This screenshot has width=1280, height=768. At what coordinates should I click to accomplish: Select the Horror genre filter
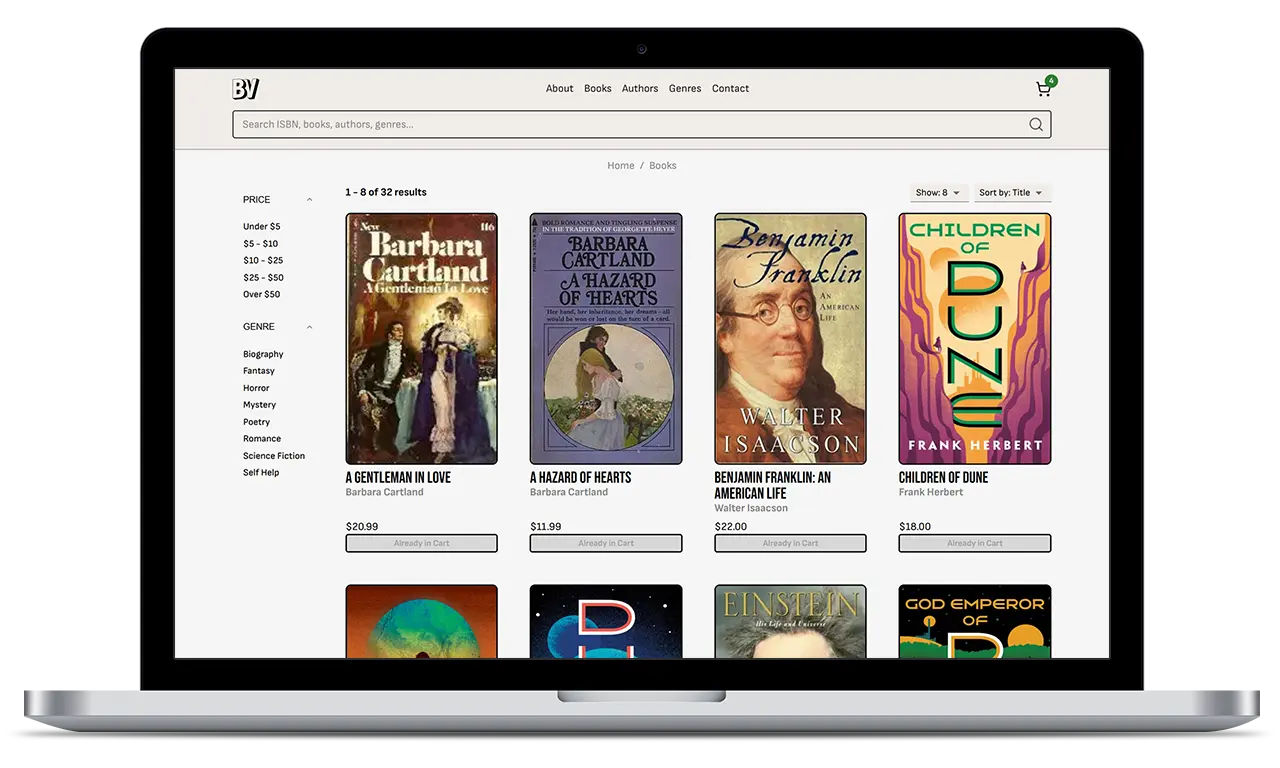pos(256,388)
